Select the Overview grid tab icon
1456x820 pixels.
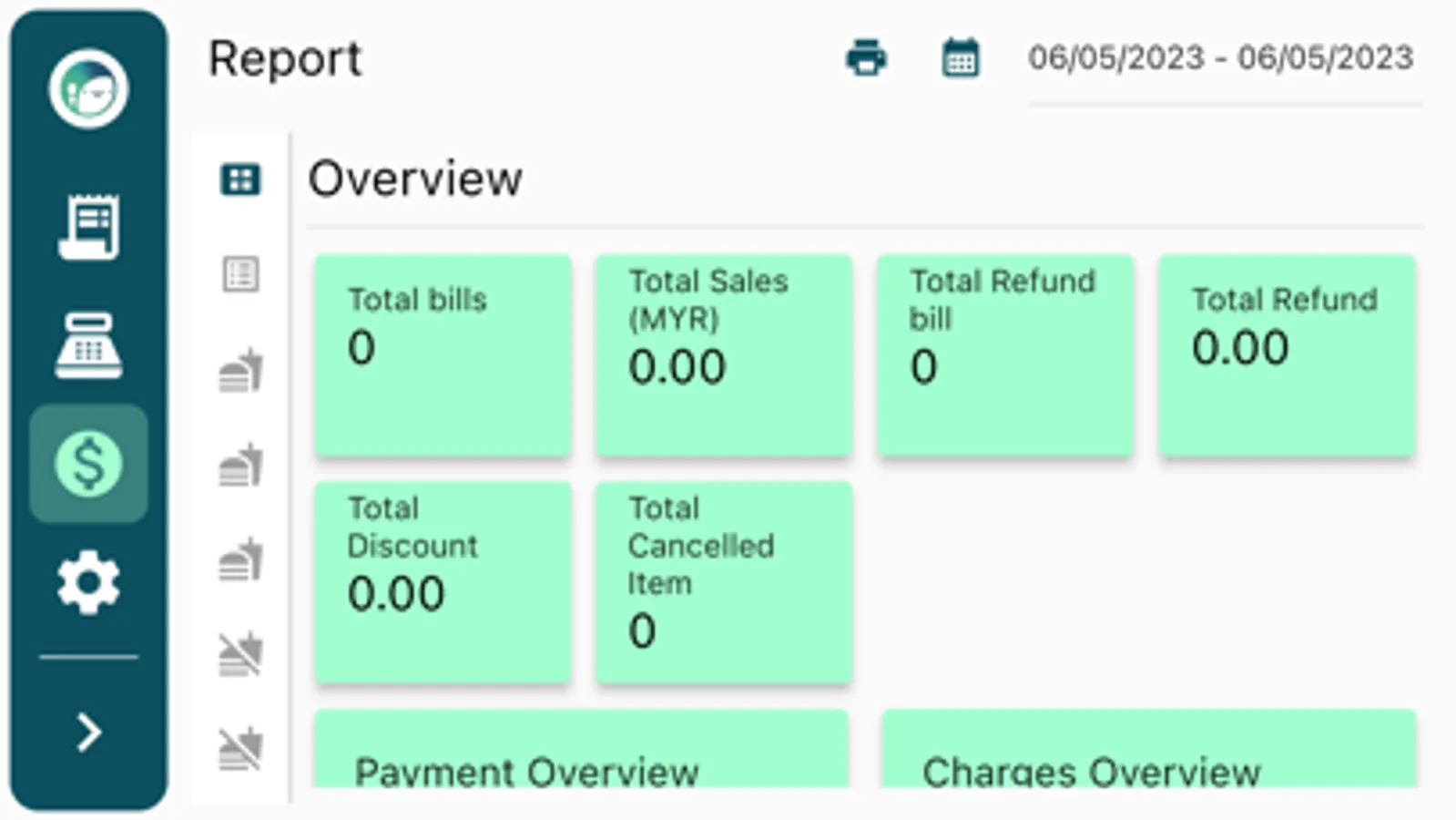240,179
